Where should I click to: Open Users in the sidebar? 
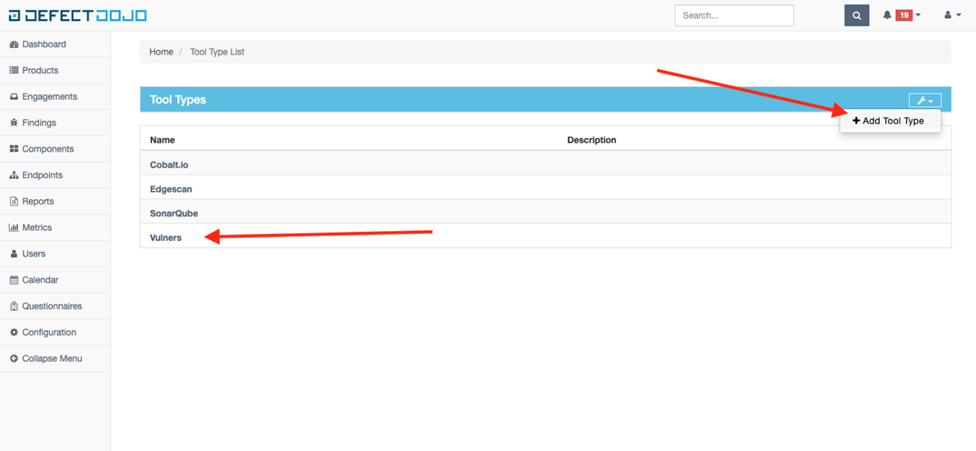34,254
